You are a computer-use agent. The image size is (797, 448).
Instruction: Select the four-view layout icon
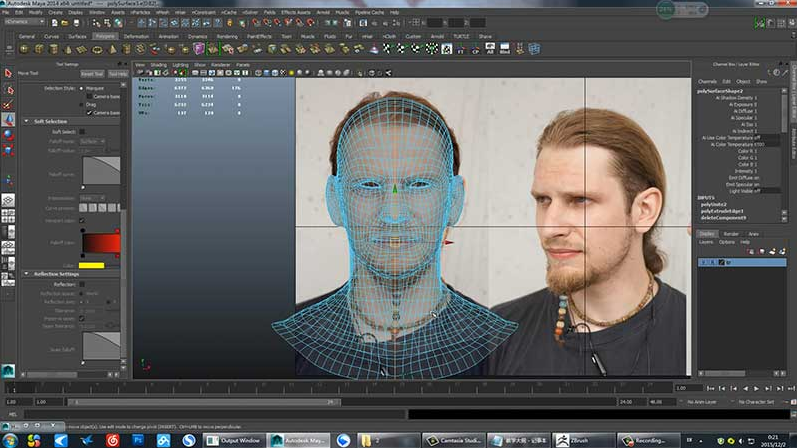coord(8,216)
